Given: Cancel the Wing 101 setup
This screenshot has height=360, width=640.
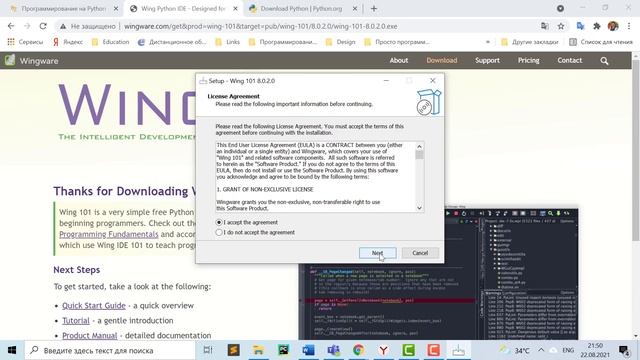Looking at the screenshot, I should point(420,253).
